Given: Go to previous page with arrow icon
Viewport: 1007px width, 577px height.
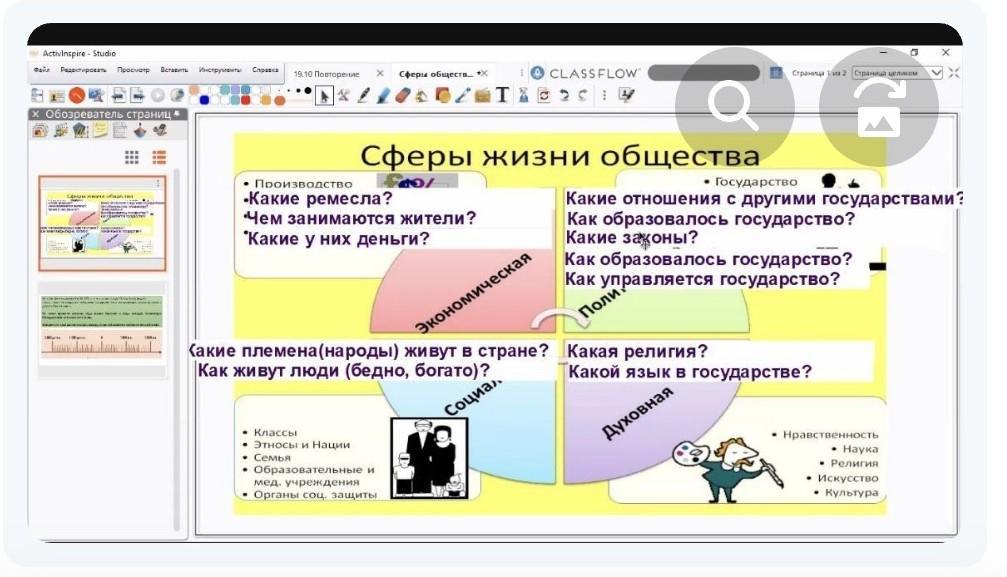Looking at the screenshot, I should [x=119, y=96].
